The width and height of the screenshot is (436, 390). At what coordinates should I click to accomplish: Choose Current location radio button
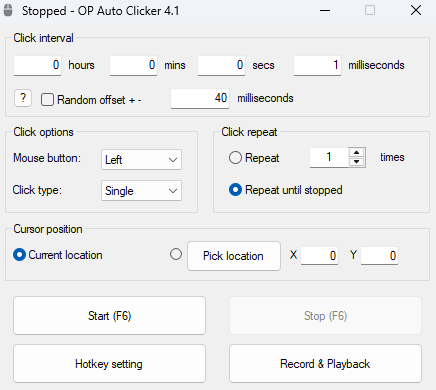pos(19,255)
